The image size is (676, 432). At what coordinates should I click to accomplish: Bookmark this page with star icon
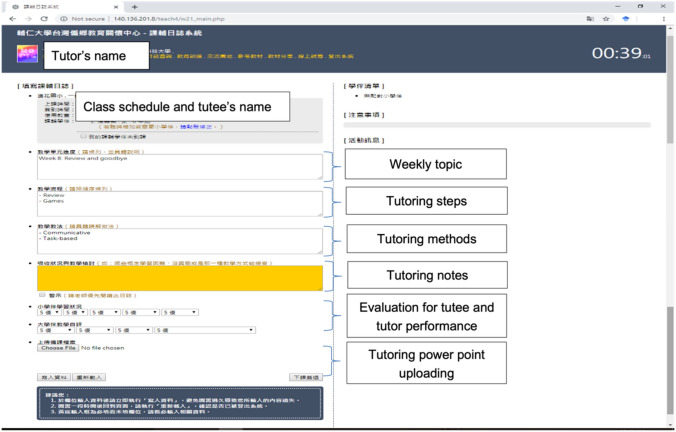pyautogui.click(x=606, y=18)
